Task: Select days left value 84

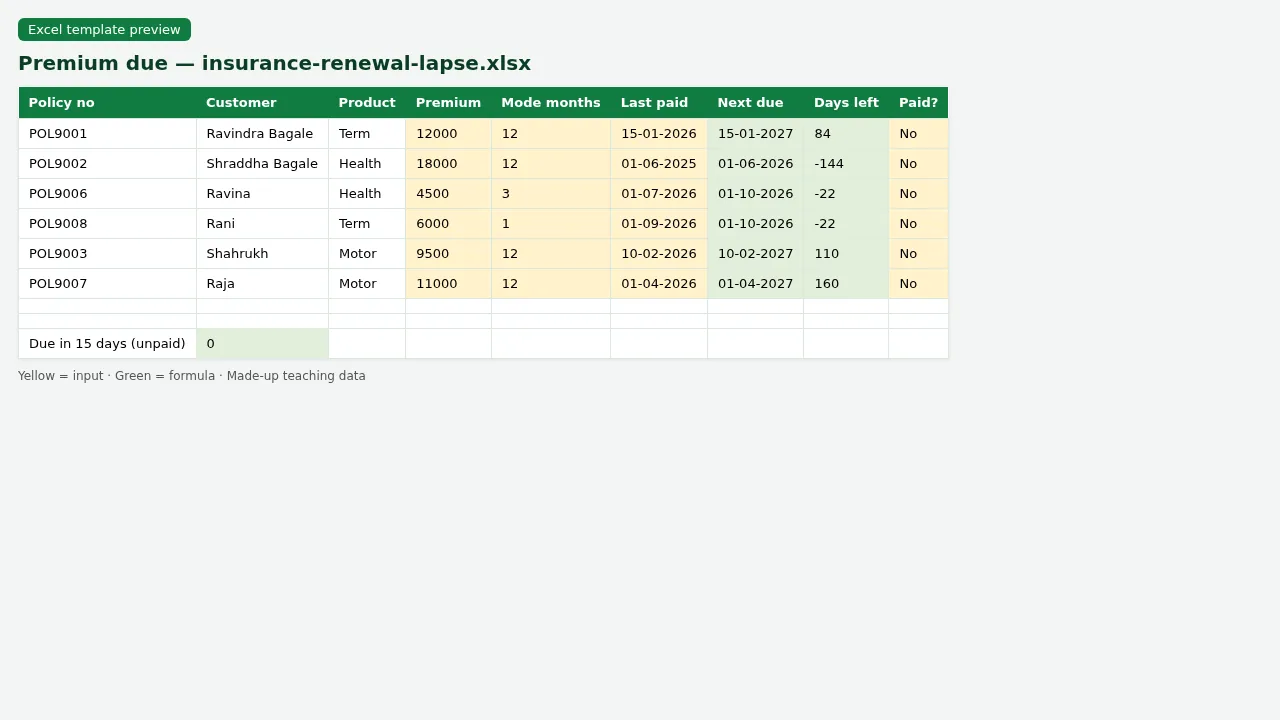Action: pyautogui.click(x=846, y=134)
